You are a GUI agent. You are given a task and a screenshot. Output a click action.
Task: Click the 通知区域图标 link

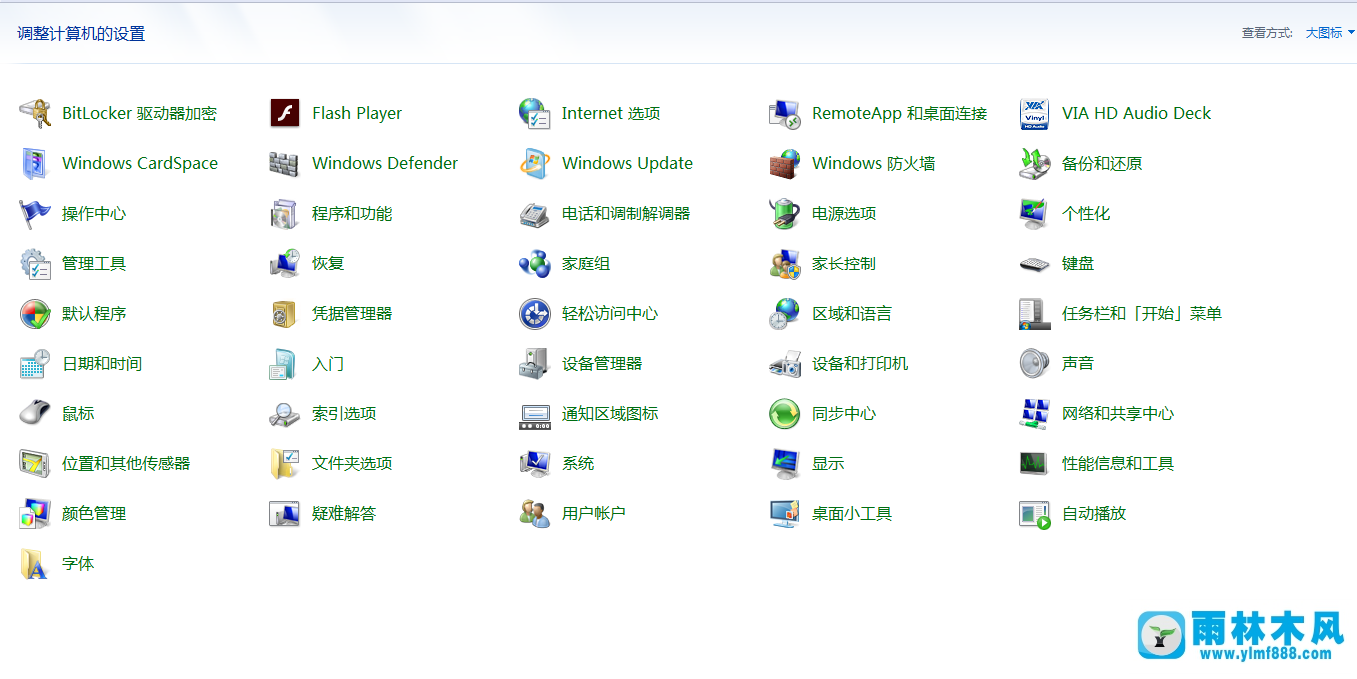[610, 414]
